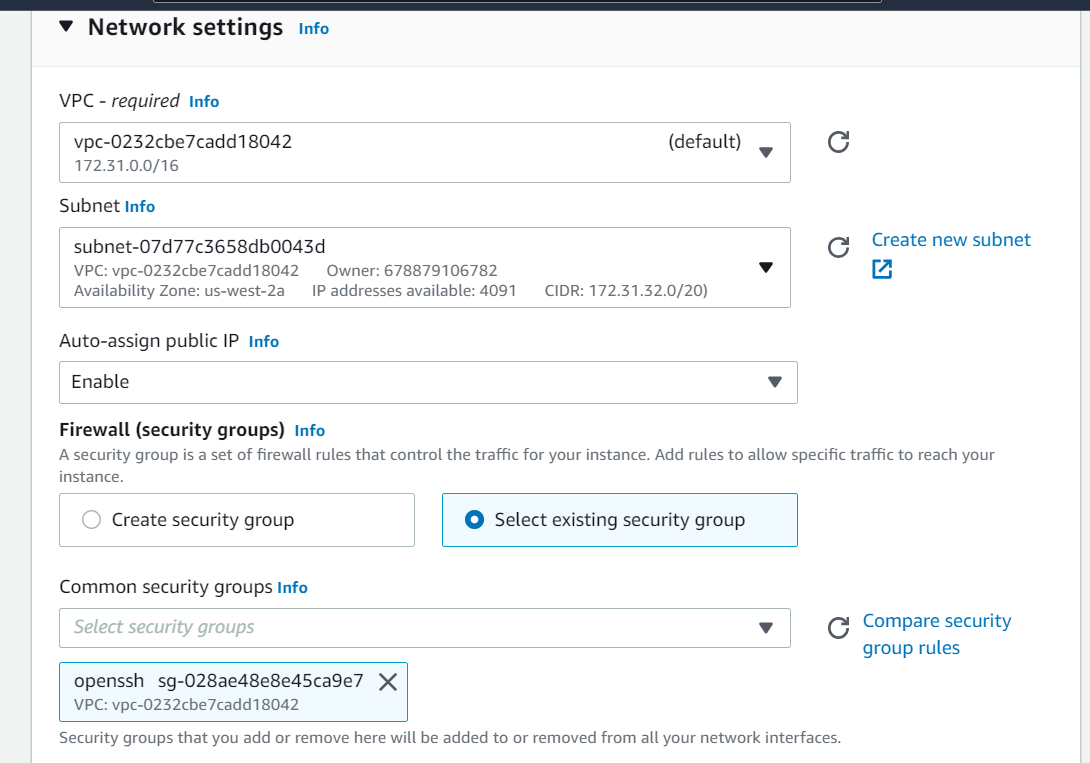Select the Create security group radio option
This screenshot has width=1090, height=763.
(237, 520)
